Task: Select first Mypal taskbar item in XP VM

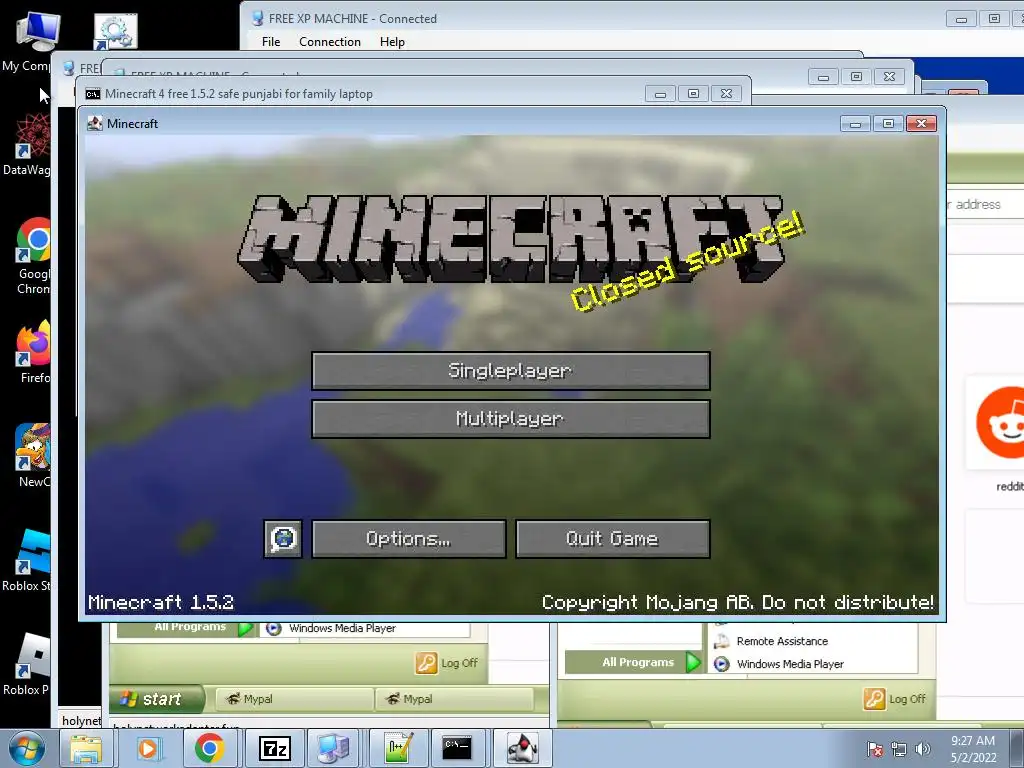Action: [x=294, y=699]
